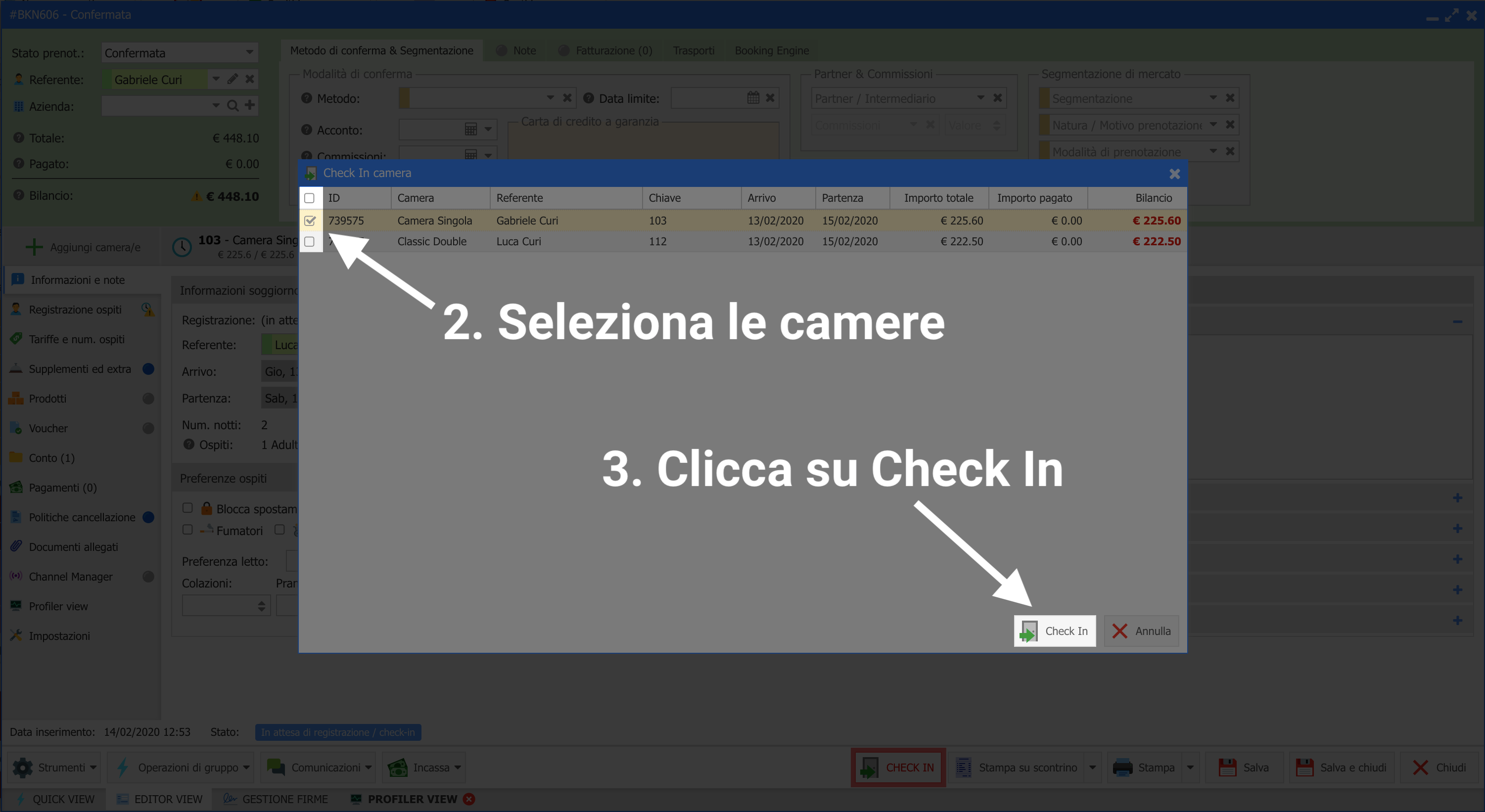This screenshot has width=1485, height=812.
Task: Click Annulla button in dialog
Action: (x=1141, y=631)
